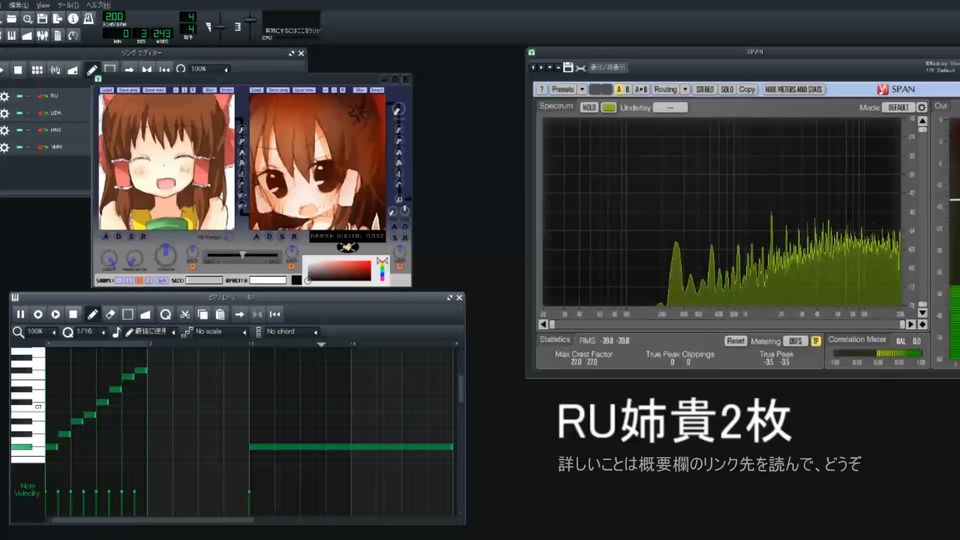Open SPAN mode settings gear icon
The width and height of the screenshot is (960, 540).
tap(922, 107)
